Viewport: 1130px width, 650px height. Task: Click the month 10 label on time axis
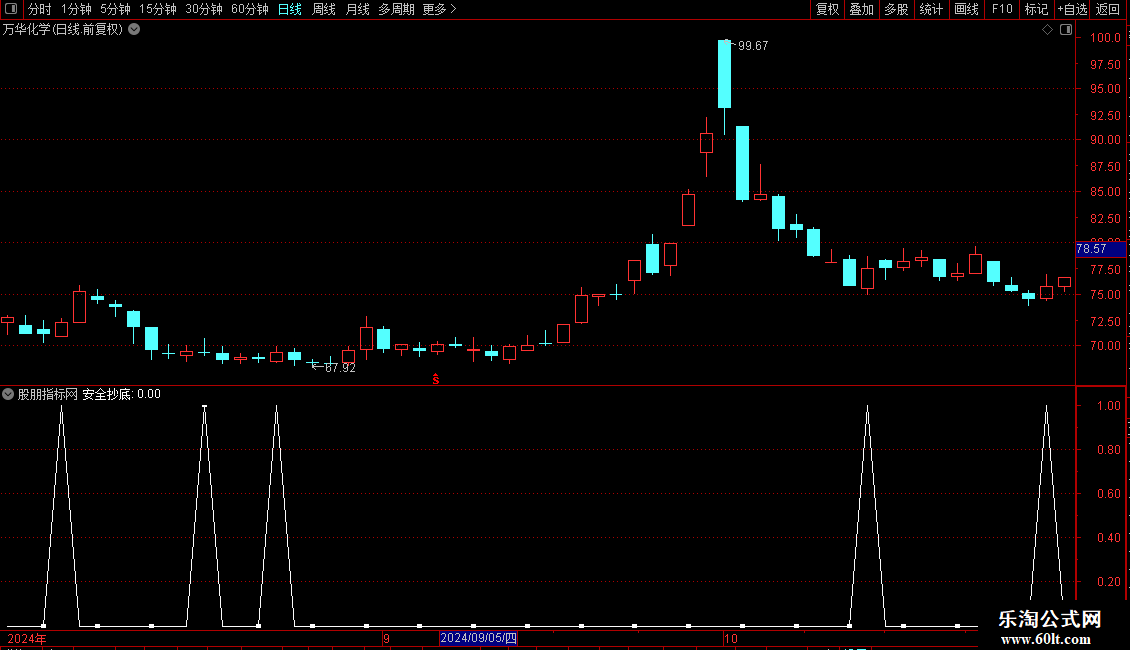pos(731,639)
